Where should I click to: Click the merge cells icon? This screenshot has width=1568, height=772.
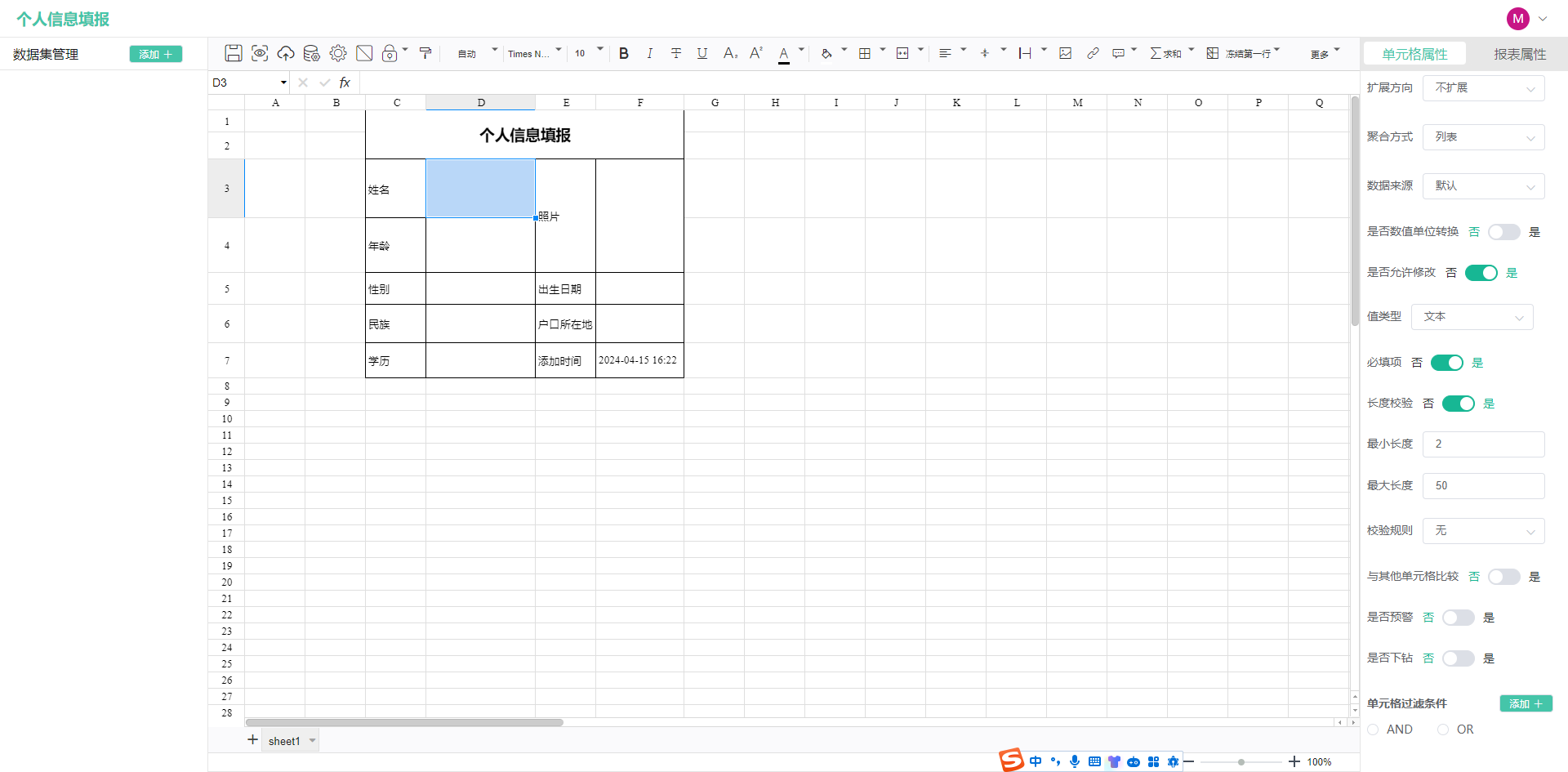point(902,53)
